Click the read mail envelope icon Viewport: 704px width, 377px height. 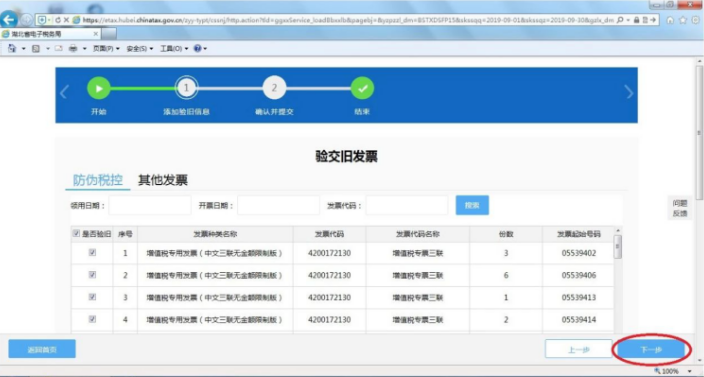(x=58, y=48)
